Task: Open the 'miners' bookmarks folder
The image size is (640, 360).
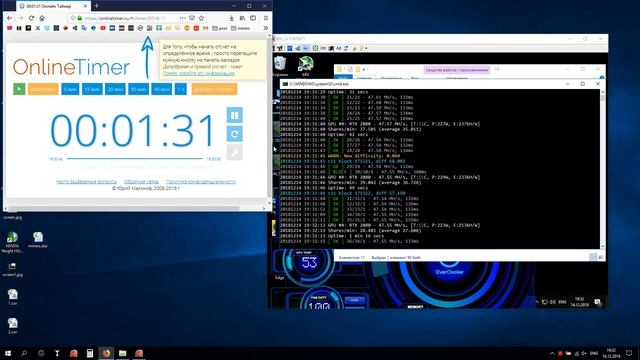Action: tap(240, 28)
